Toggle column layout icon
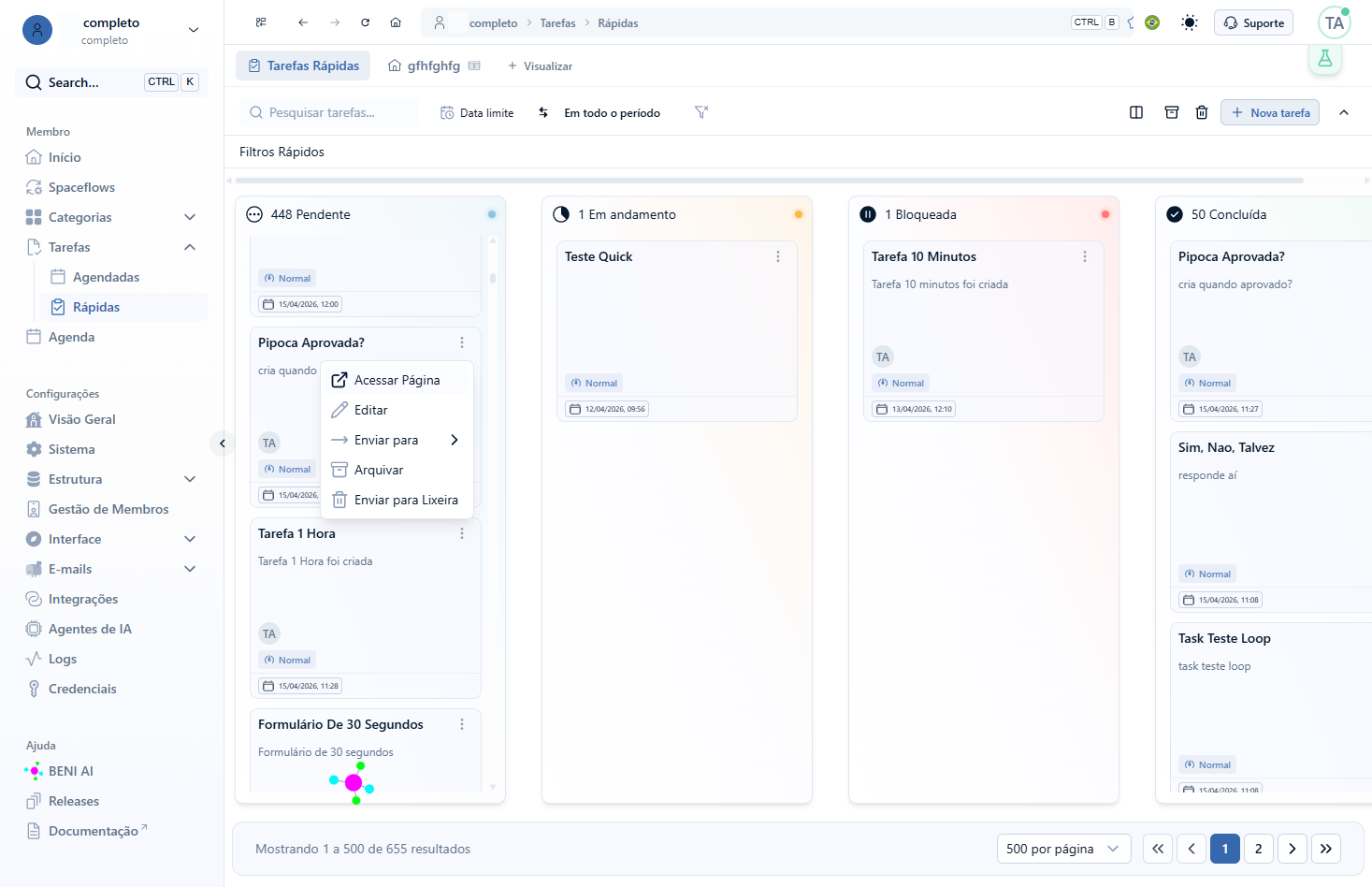1372x887 pixels. [x=1136, y=112]
